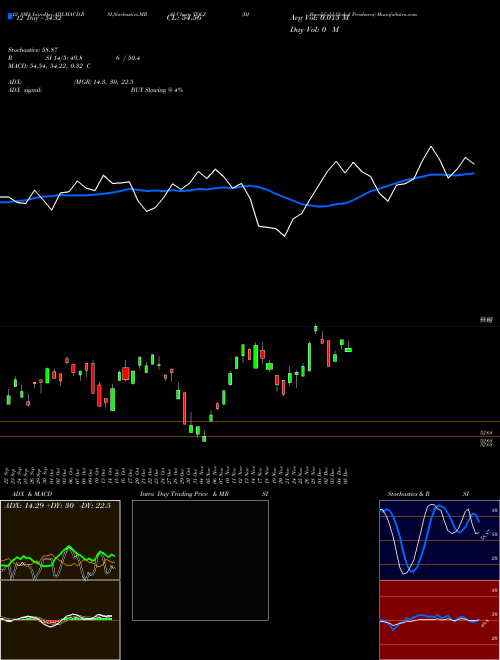500x660 pixels.
Task: Select the 'ADX: 14.29 +DY: 30 -DY: 22.5' header
Action: point(57,506)
